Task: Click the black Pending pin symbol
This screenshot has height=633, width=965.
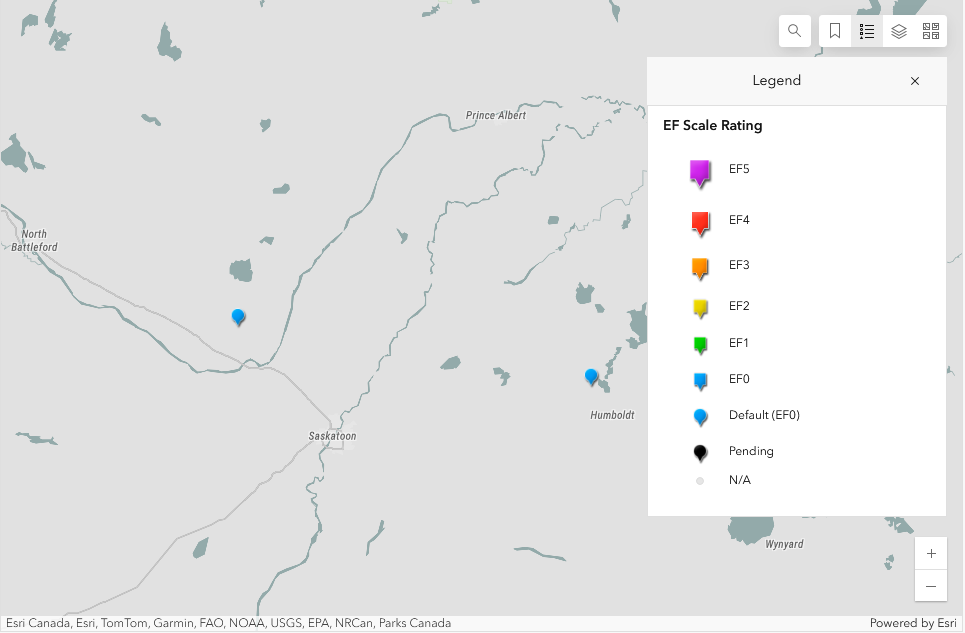Action: pos(700,453)
